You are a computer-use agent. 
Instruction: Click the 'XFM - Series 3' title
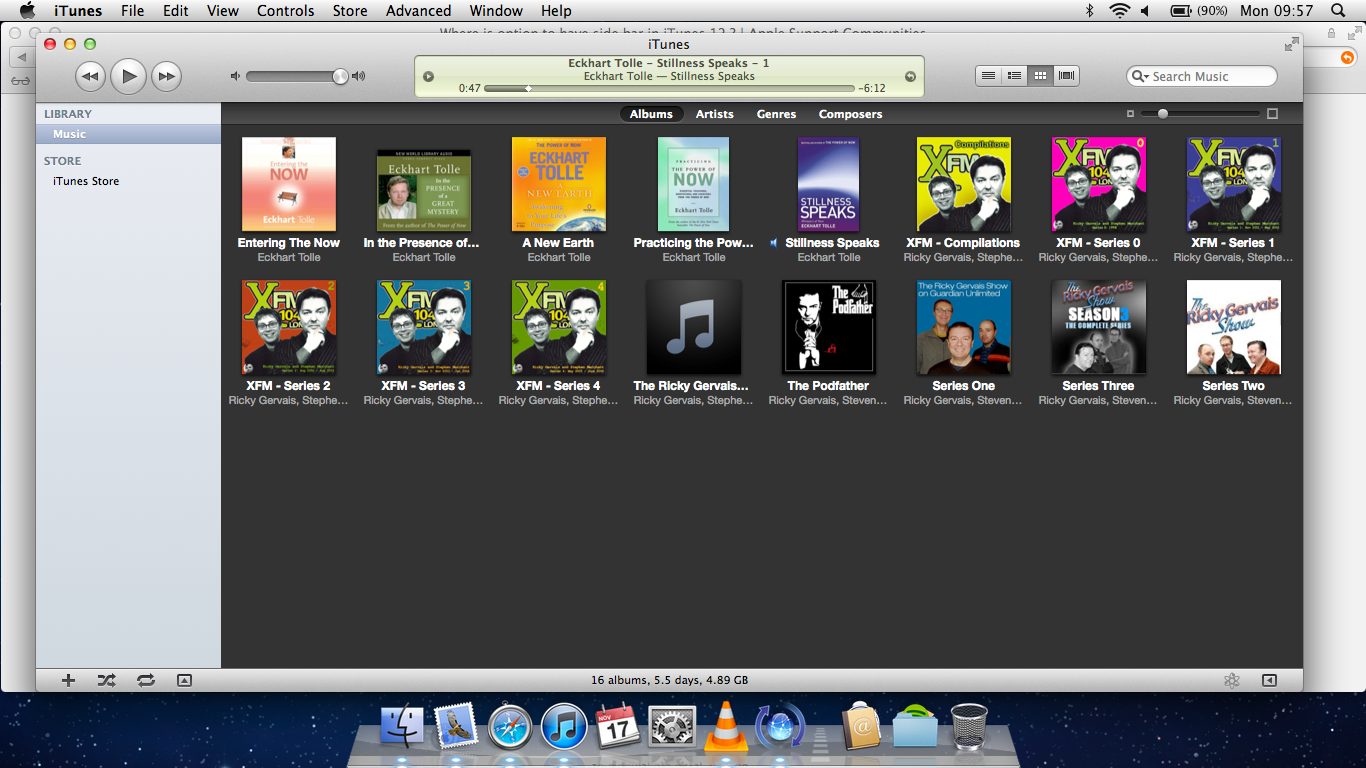click(x=424, y=386)
